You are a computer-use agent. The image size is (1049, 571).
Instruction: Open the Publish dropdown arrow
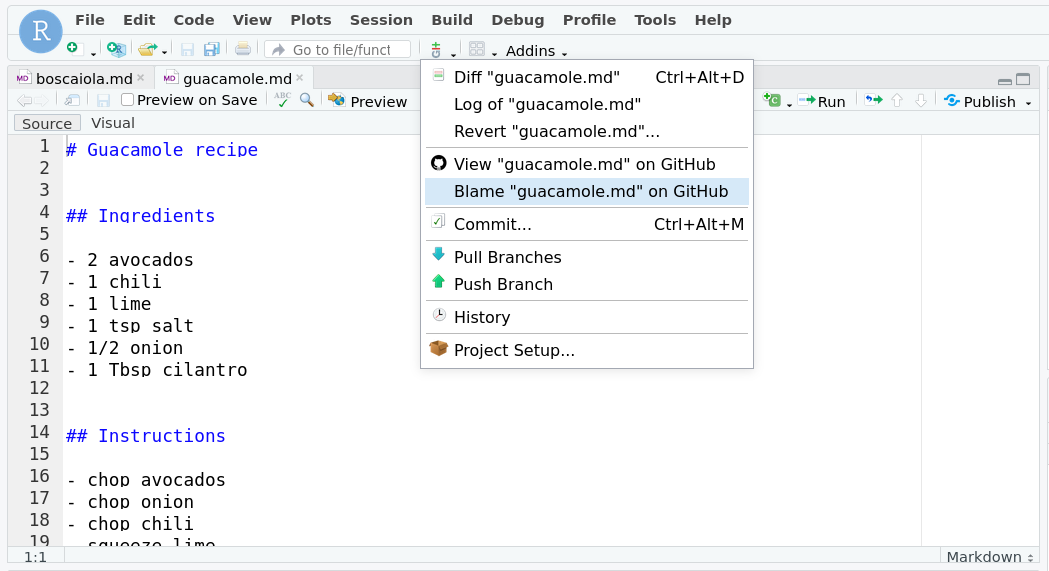click(1028, 102)
